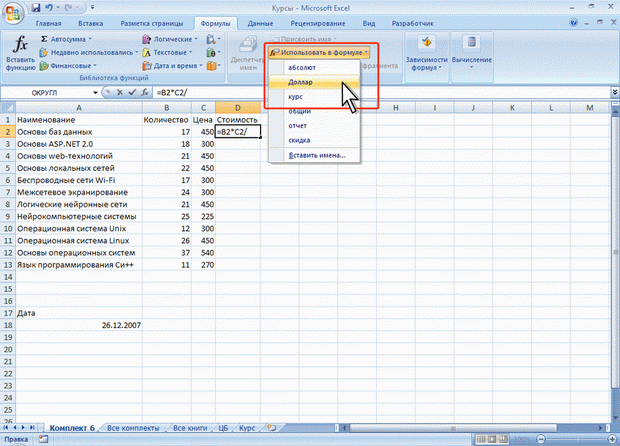Click 'Вставить имена...' menu entry
Image resolution: width=620 pixels, height=446 pixels.
(x=315, y=156)
